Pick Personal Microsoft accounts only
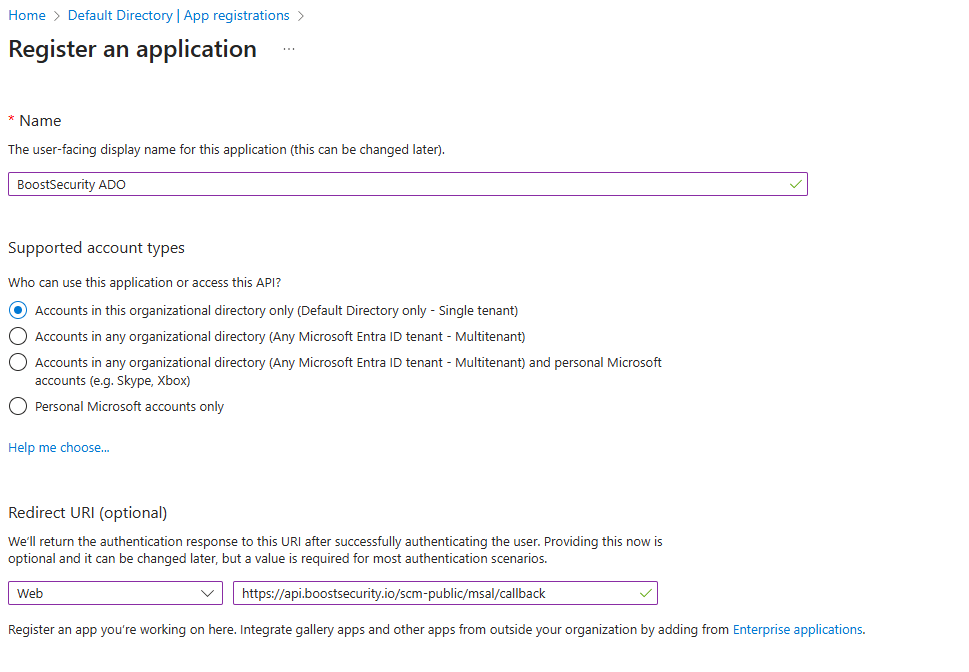Screen dimensions: 969x672 pyautogui.click(x=18, y=406)
